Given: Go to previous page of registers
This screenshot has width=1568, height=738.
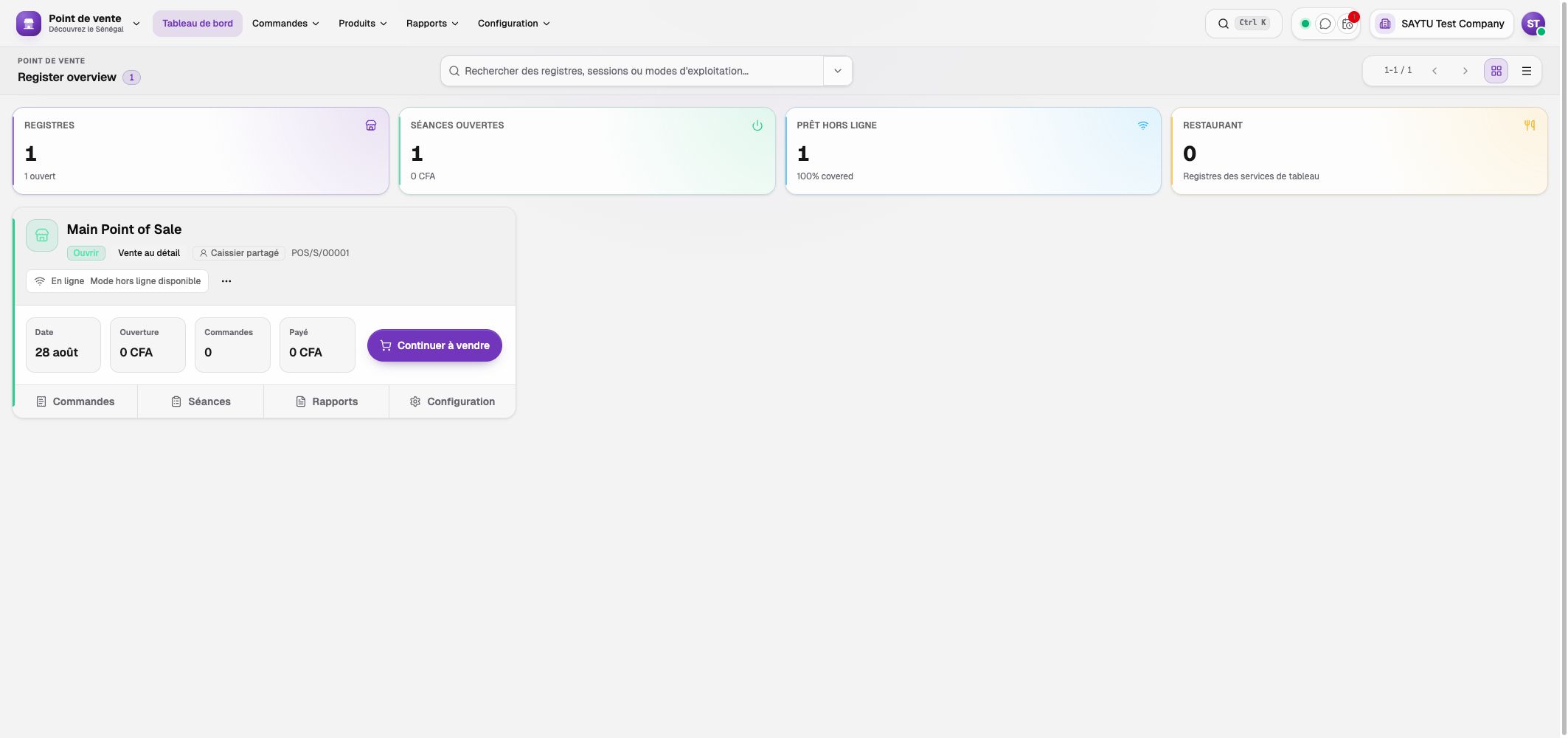Looking at the screenshot, I should click(1435, 71).
